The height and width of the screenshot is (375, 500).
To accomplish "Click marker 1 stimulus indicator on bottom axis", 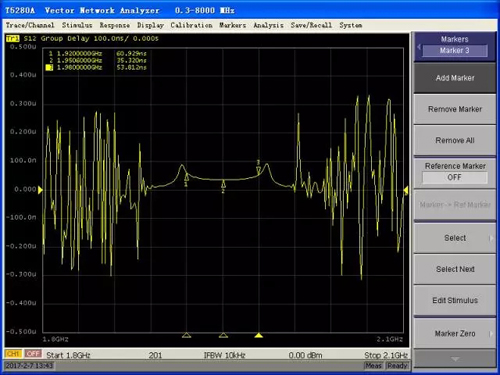I will [x=187, y=335].
